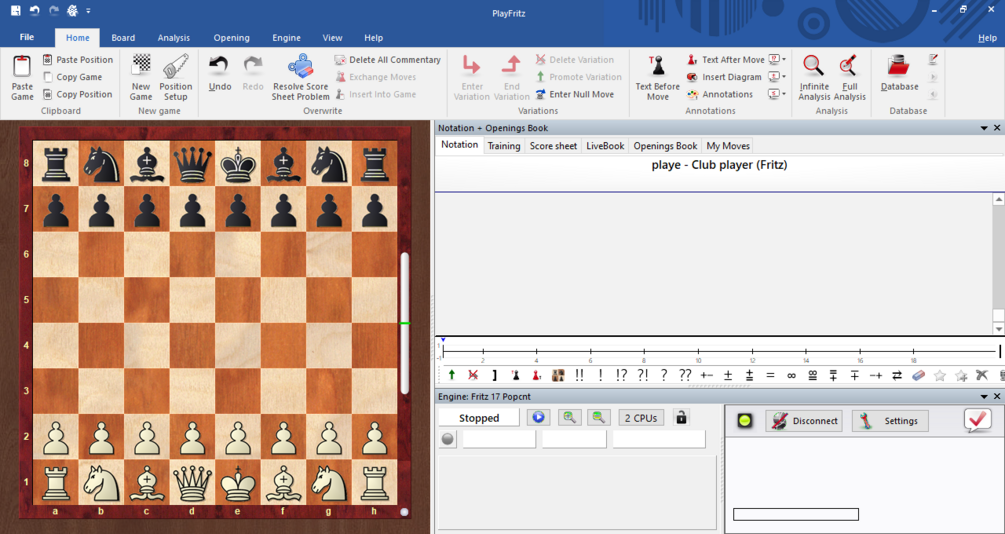Viewport: 1005px width, 534px height.
Task: Expand the Engine pane options arrow
Action: pyautogui.click(x=984, y=397)
